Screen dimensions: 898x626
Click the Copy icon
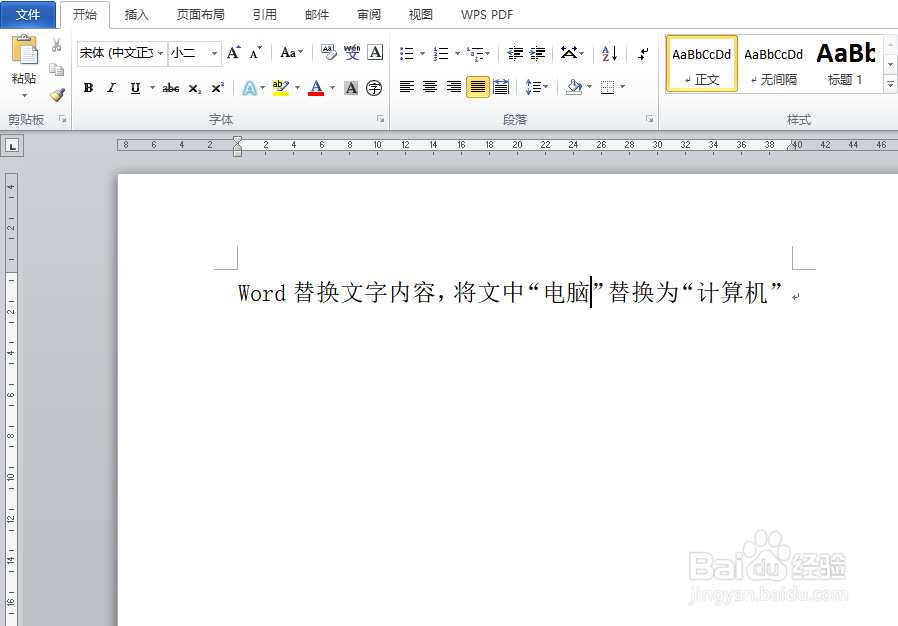[x=57, y=68]
